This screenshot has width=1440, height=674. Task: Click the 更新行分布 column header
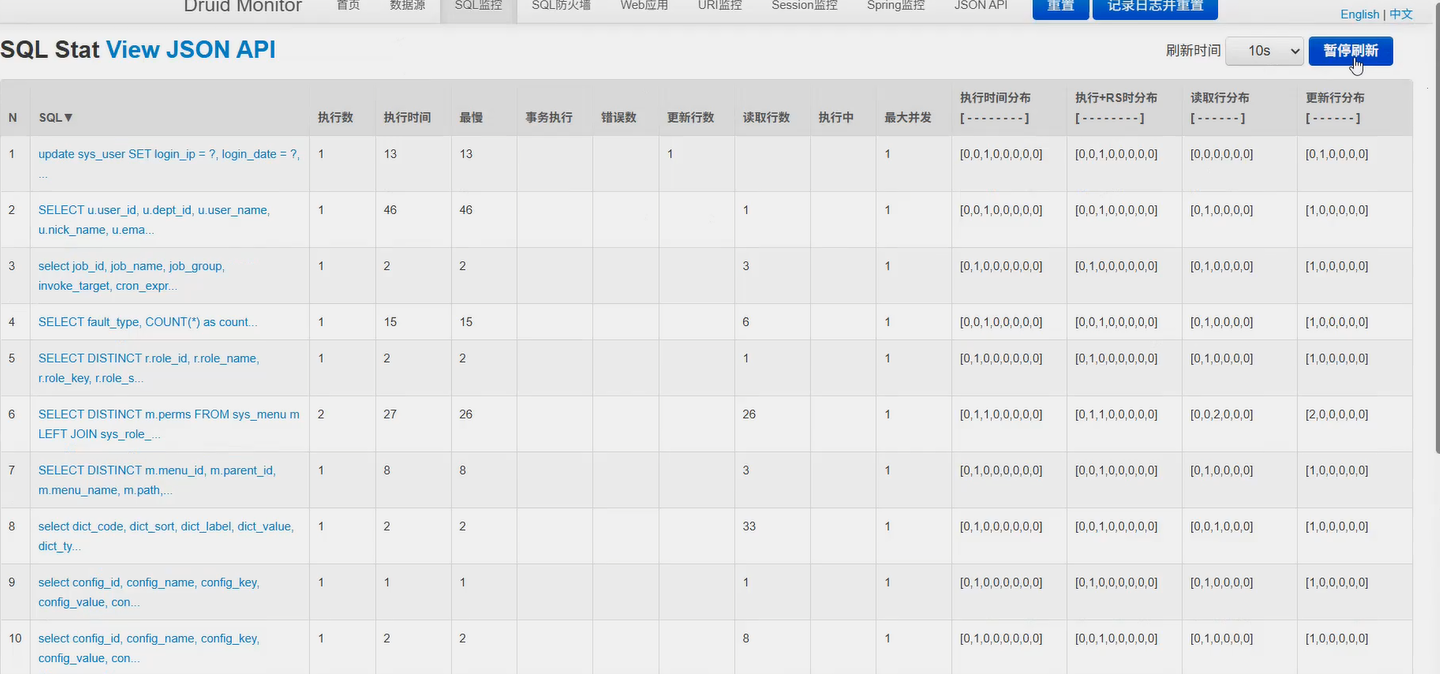tap(1335, 98)
